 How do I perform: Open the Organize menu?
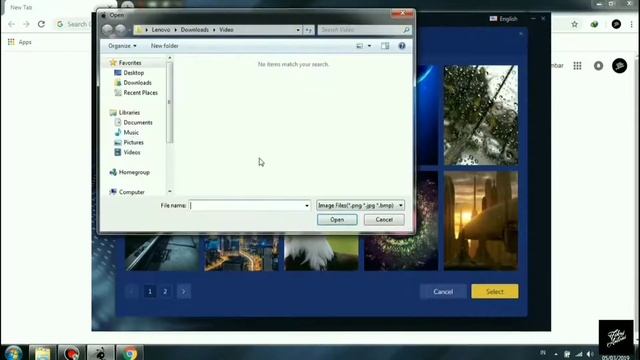coord(122,46)
